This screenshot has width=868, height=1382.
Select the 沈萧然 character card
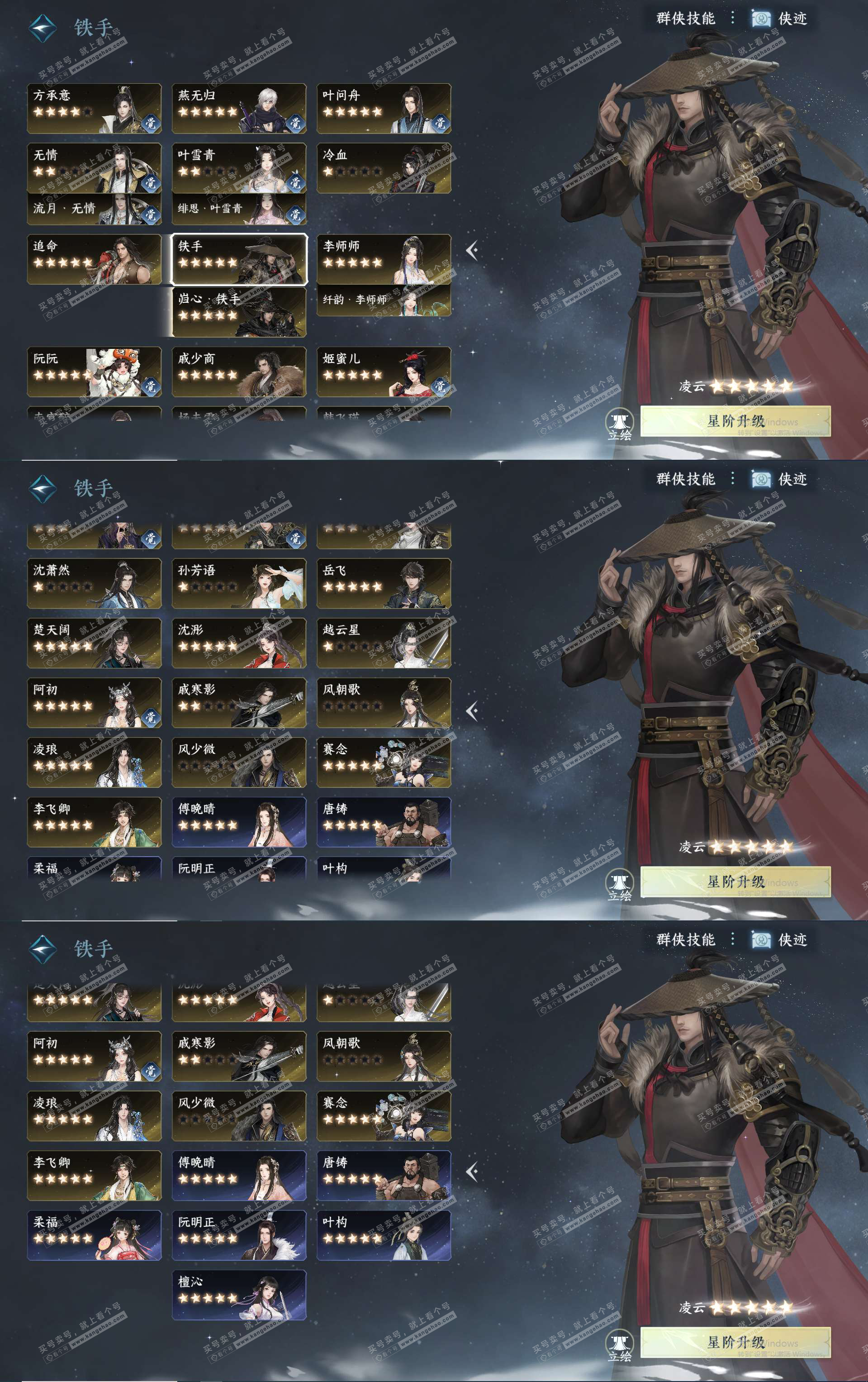(94, 583)
